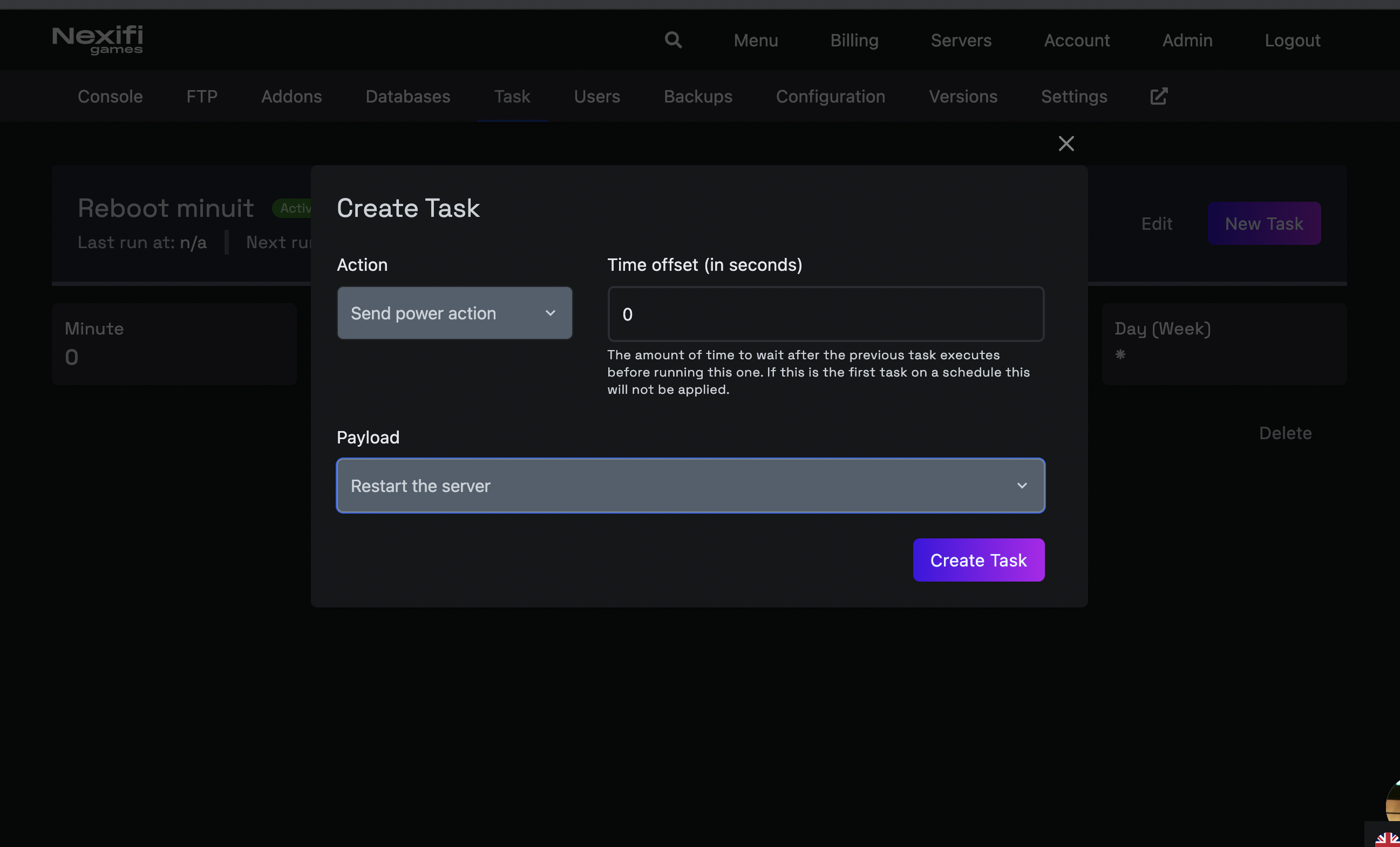Click the Nexifi games logo
The height and width of the screenshot is (847, 1400).
(97, 40)
